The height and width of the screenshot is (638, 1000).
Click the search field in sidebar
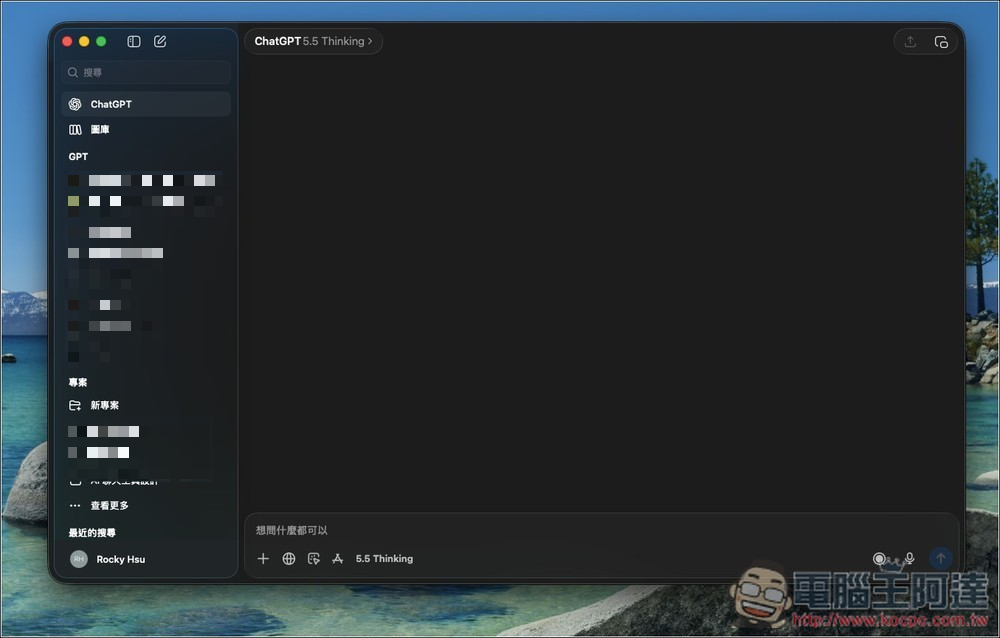[x=146, y=72]
